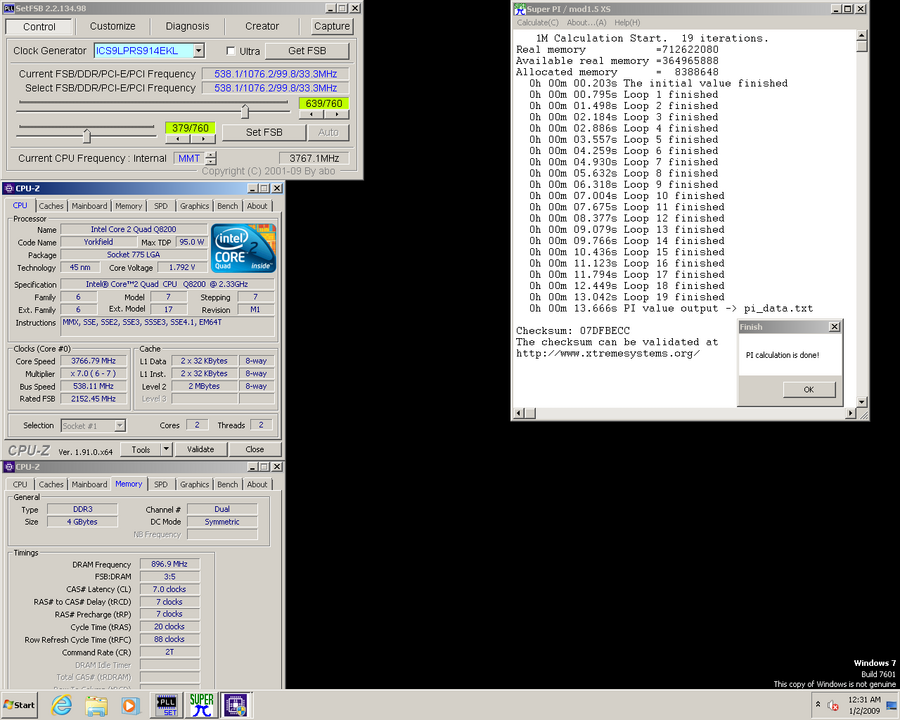The width and height of the screenshot is (900, 720).
Task: Open Windows Explorer folder icon in taskbar
Action: [96, 705]
